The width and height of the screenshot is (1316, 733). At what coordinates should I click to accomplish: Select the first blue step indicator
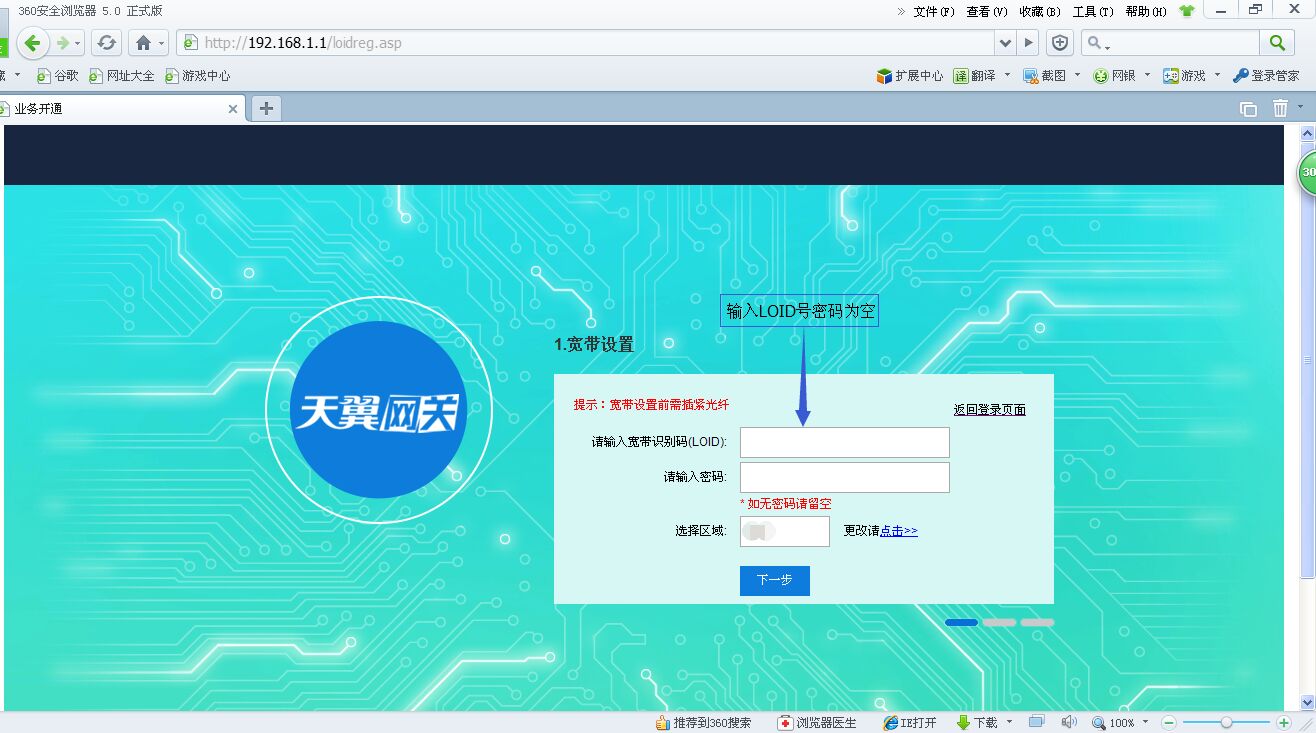click(x=961, y=623)
